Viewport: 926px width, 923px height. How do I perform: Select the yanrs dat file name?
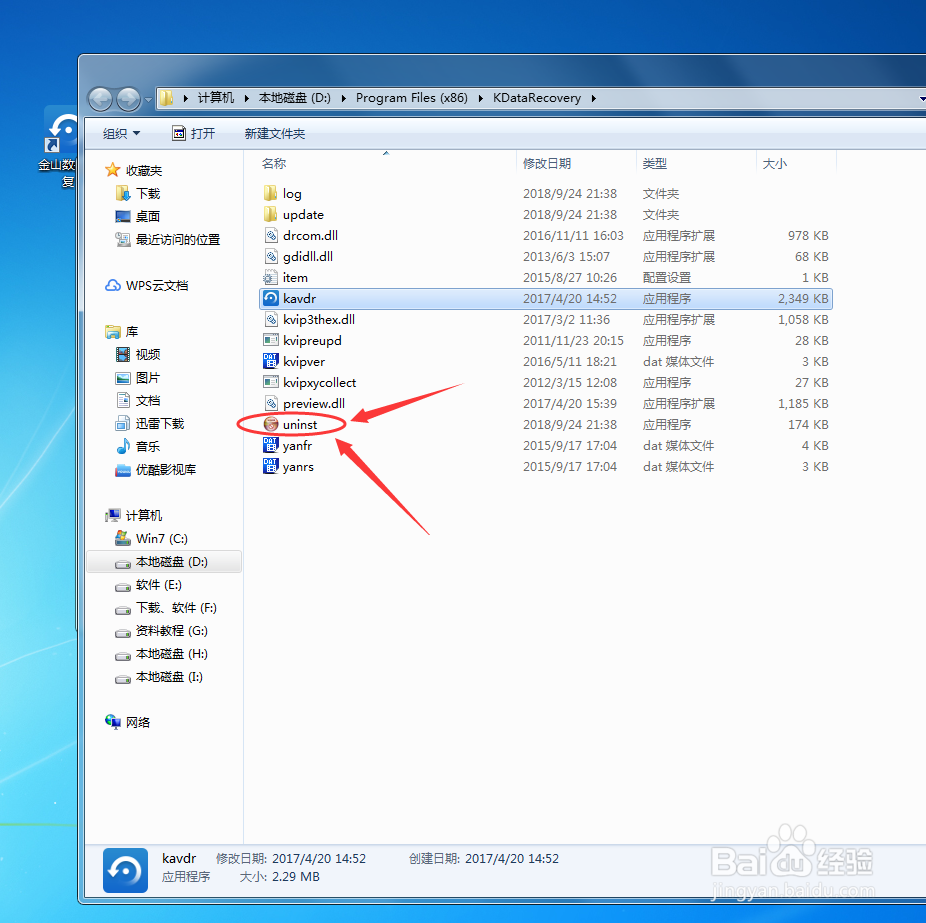click(x=298, y=467)
